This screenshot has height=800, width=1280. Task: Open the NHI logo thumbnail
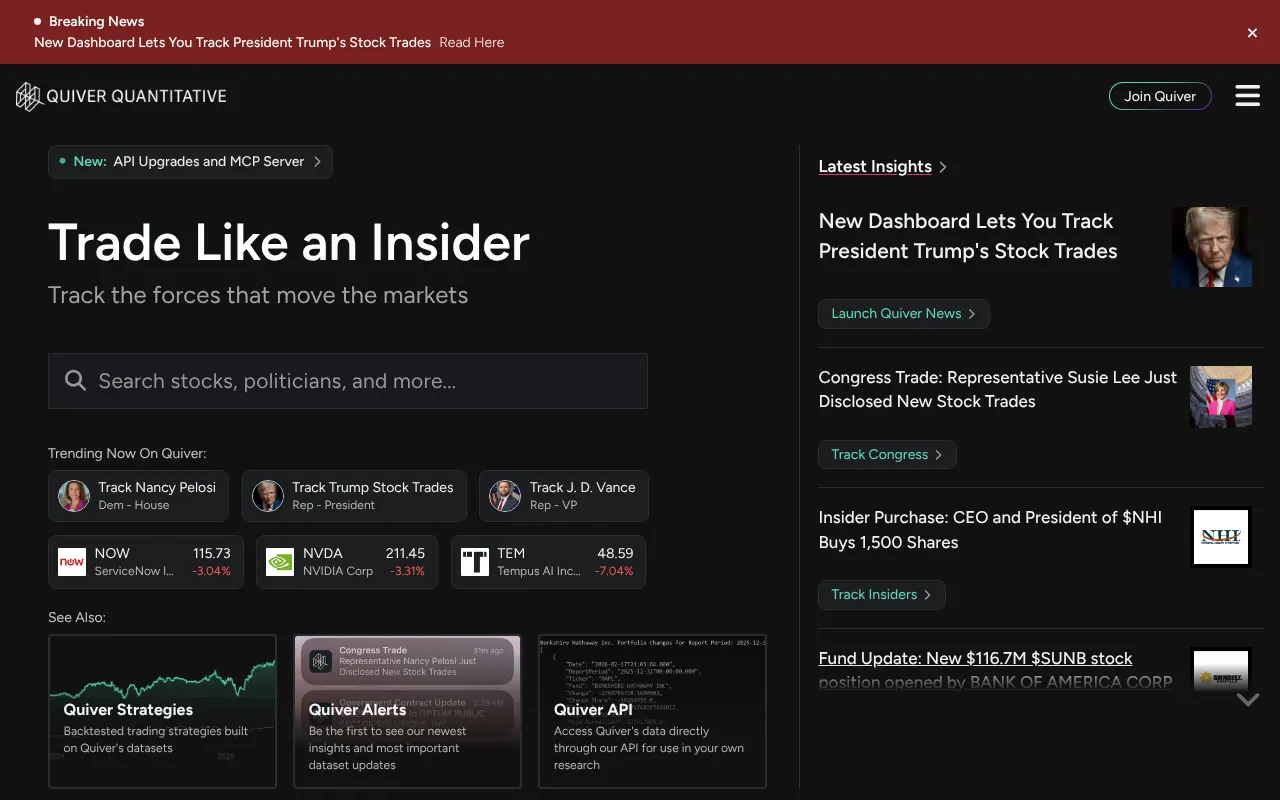click(1221, 537)
